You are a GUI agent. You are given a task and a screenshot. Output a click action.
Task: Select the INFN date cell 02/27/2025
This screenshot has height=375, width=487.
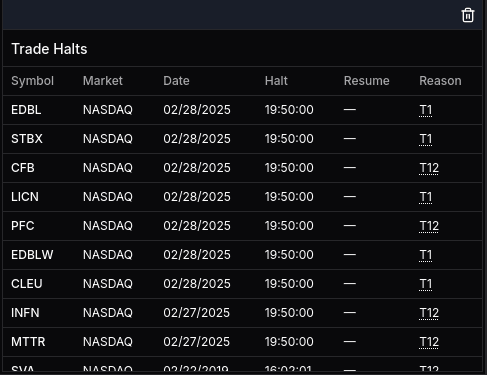click(197, 313)
